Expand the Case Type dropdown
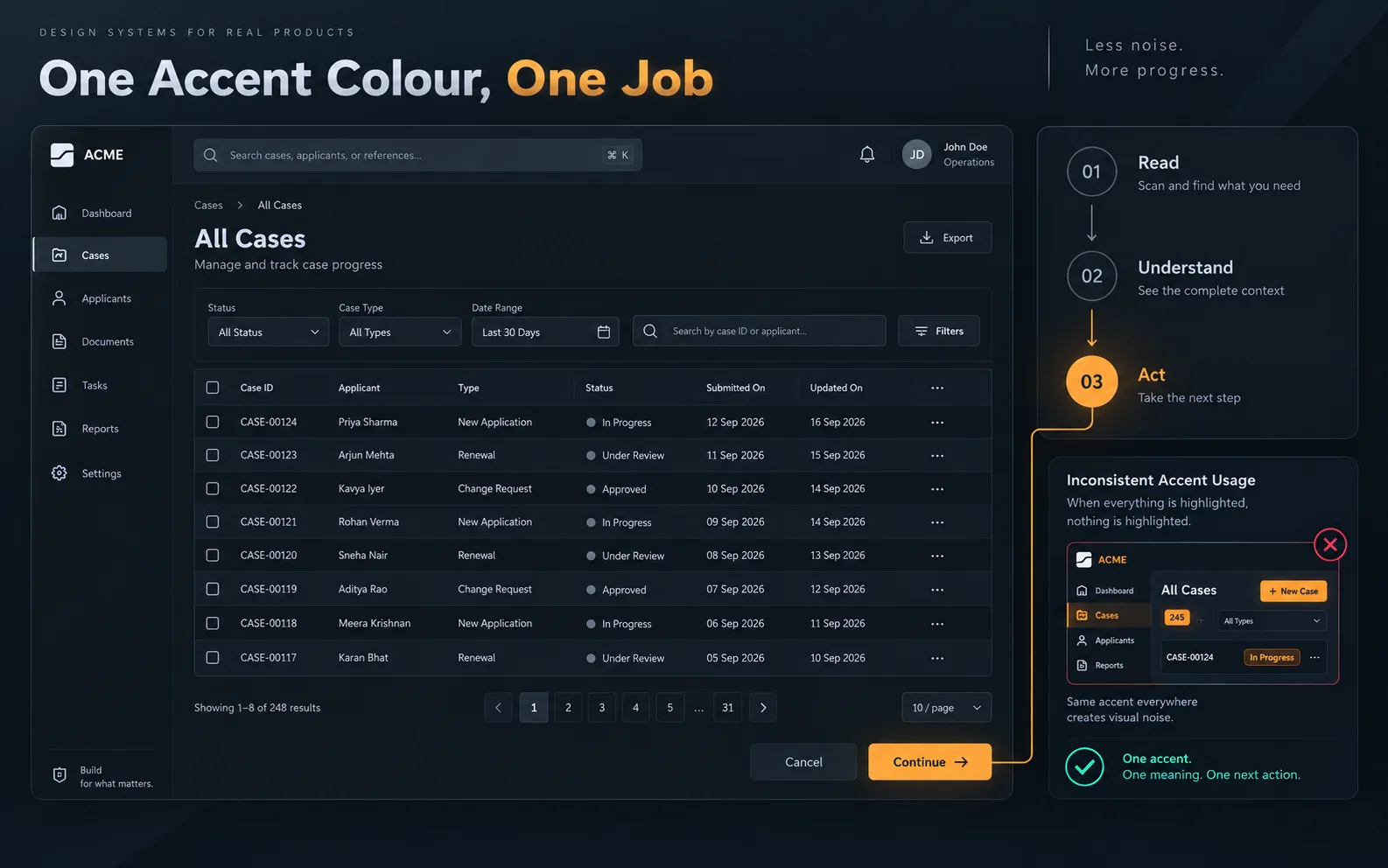 400,332
